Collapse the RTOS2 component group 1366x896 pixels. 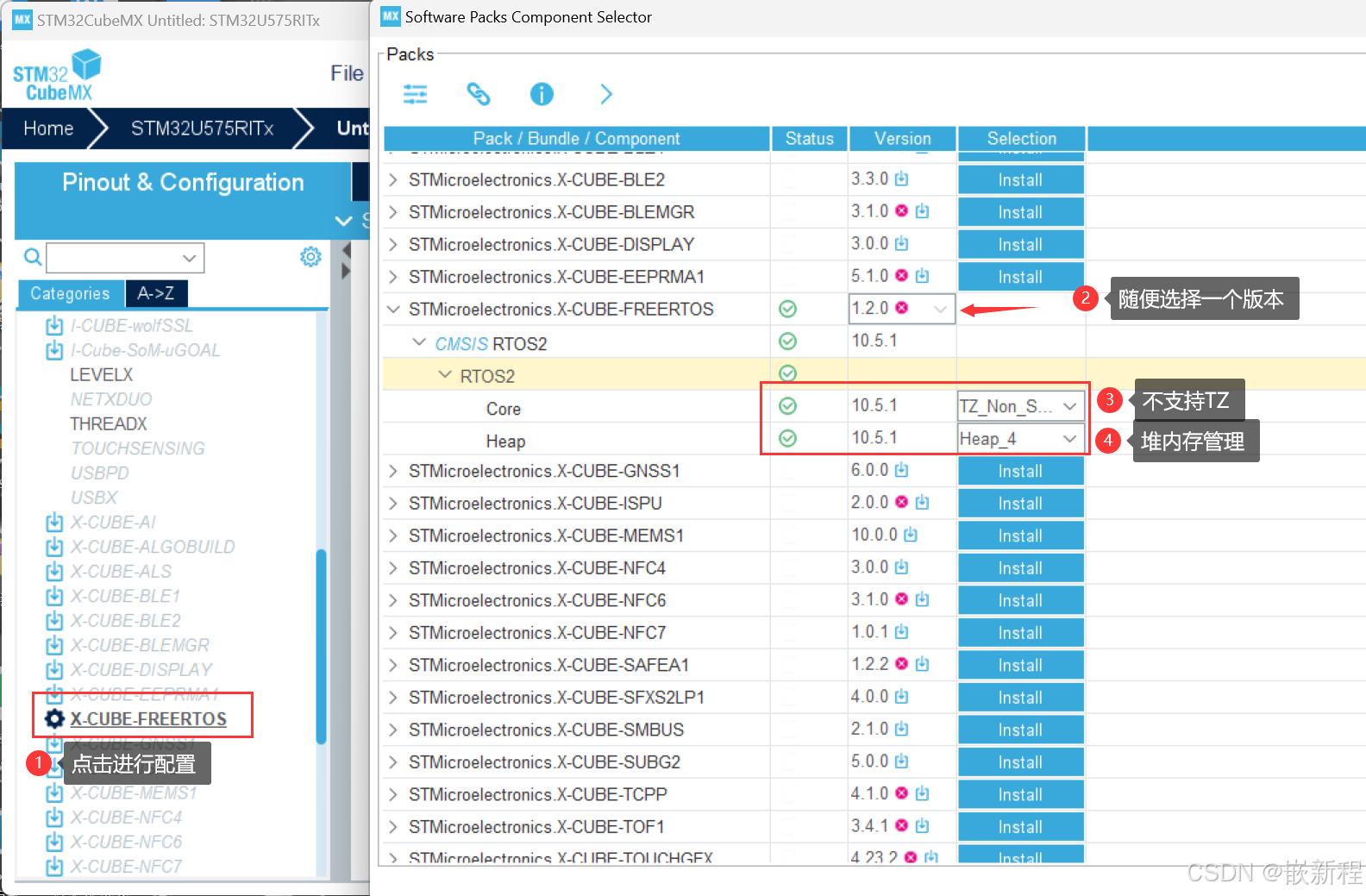446,375
